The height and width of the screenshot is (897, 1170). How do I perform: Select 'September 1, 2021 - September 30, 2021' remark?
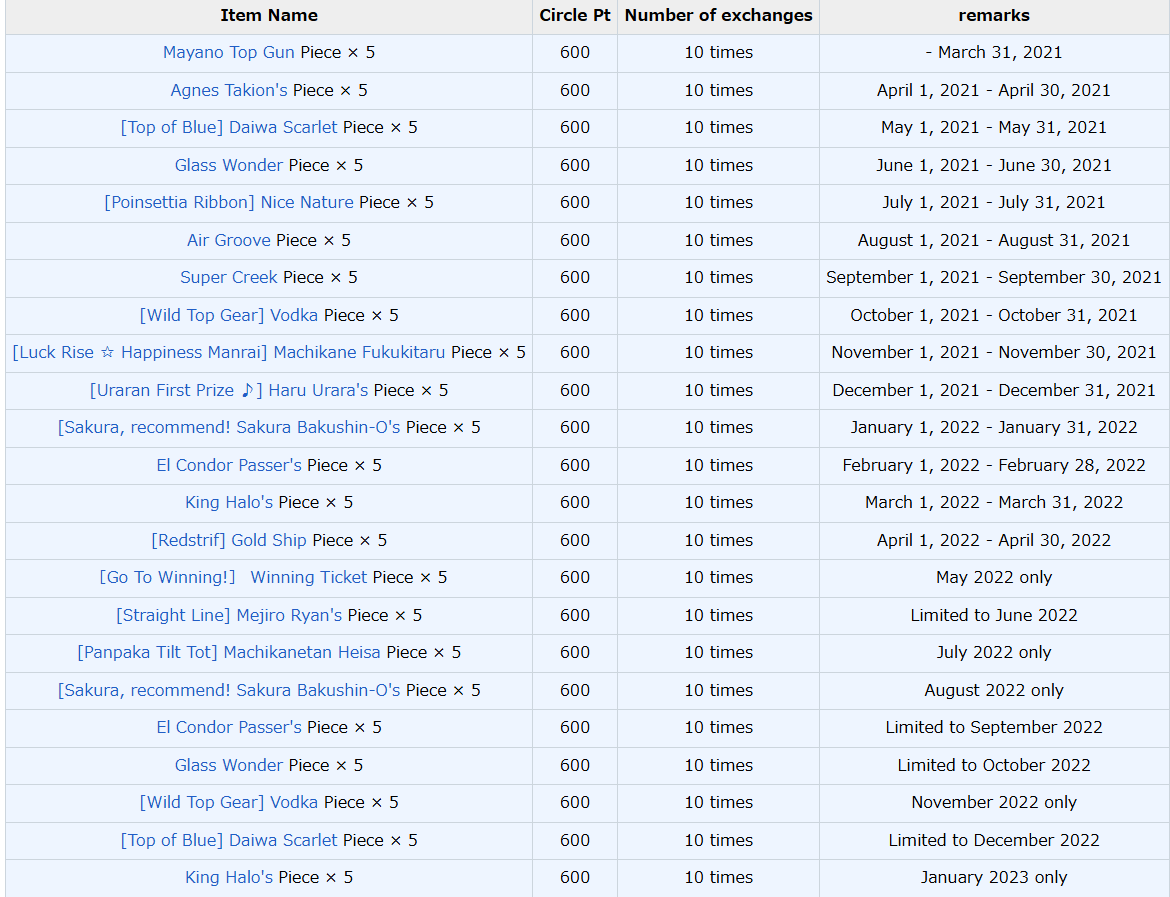pyautogui.click(x=994, y=278)
